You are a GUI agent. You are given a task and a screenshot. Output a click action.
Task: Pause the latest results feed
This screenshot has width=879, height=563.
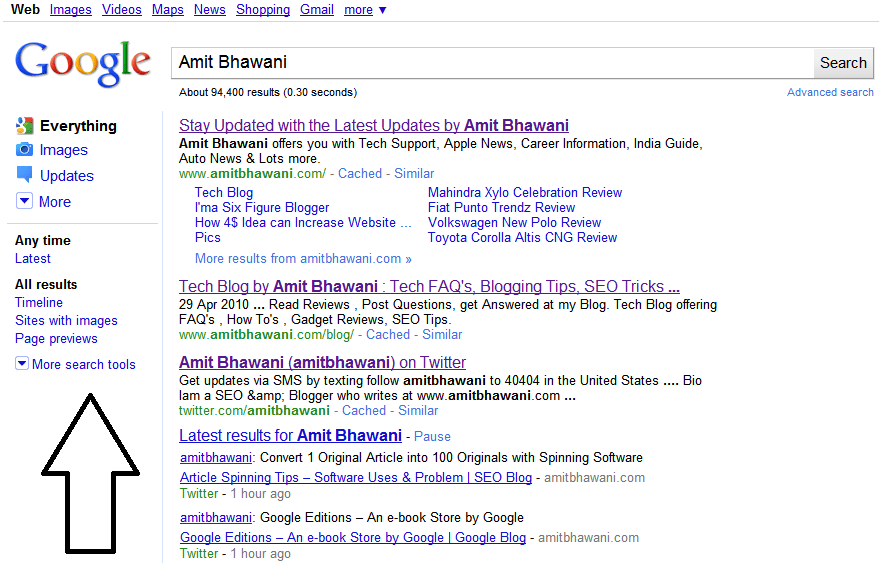(x=432, y=437)
